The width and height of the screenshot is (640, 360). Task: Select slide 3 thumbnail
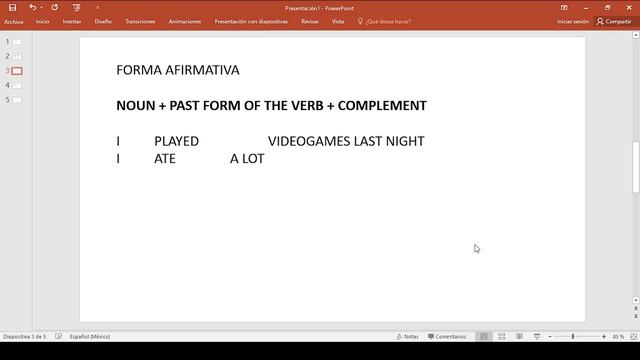pos(17,71)
